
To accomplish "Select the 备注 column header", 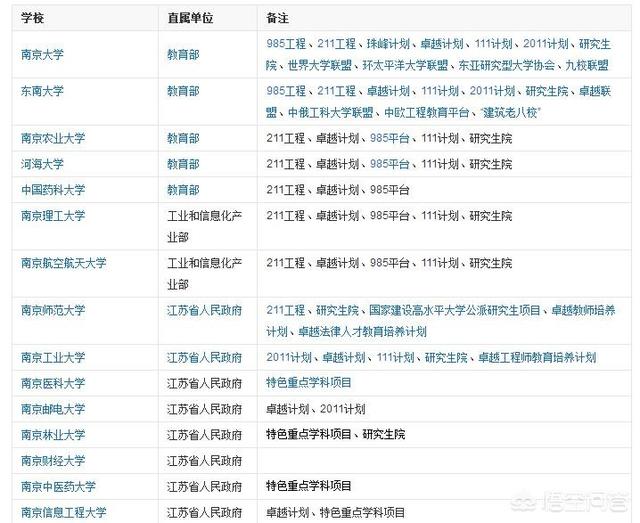I will [278, 18].
